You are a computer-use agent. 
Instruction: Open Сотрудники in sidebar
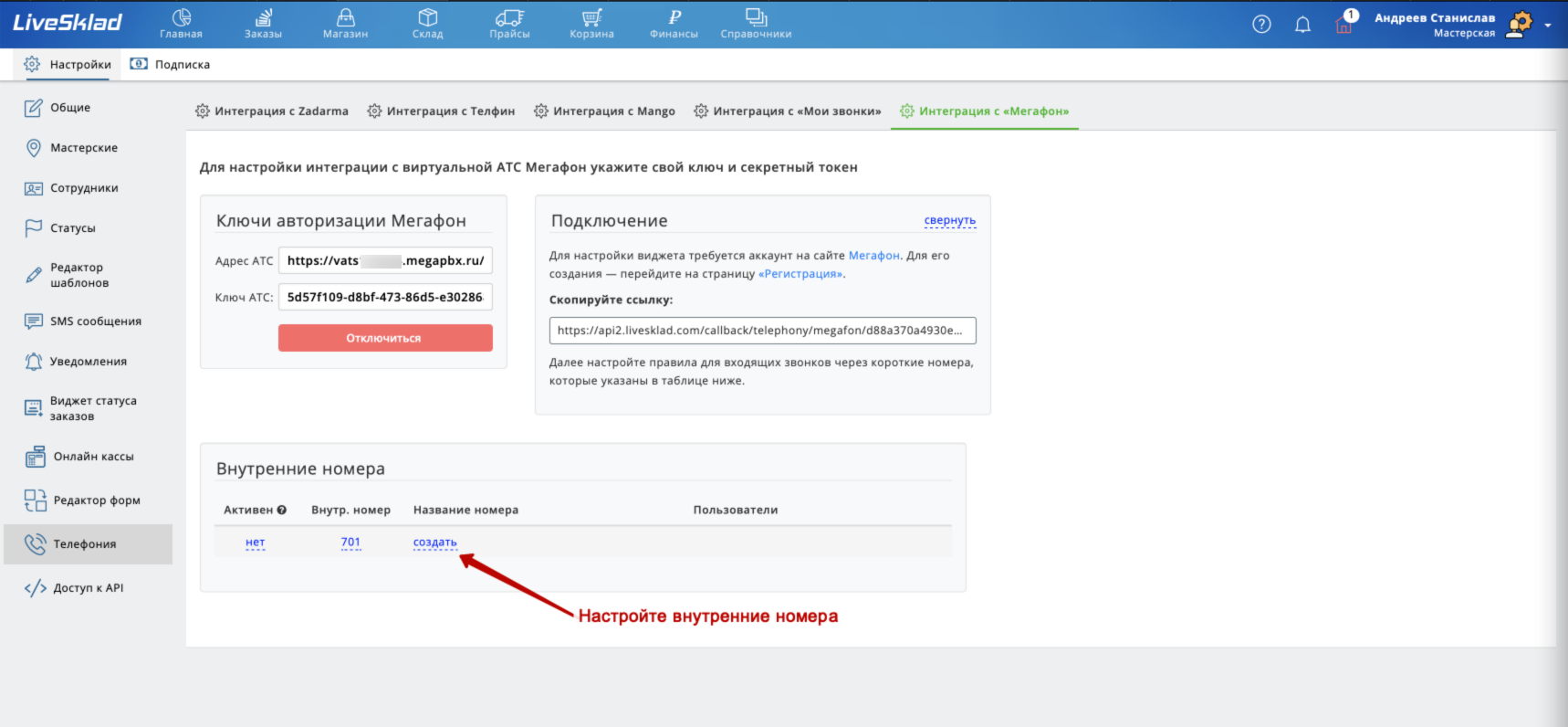click(x=72, y=188)
